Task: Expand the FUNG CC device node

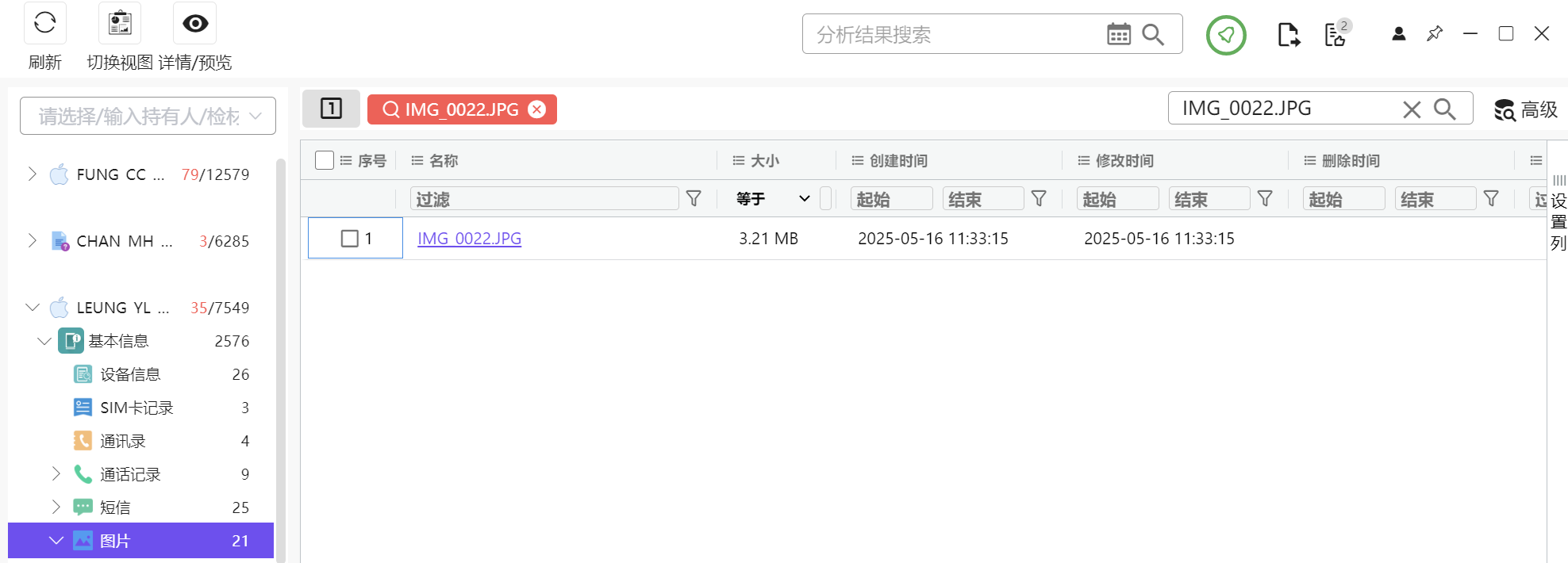Action: (32, 174)
